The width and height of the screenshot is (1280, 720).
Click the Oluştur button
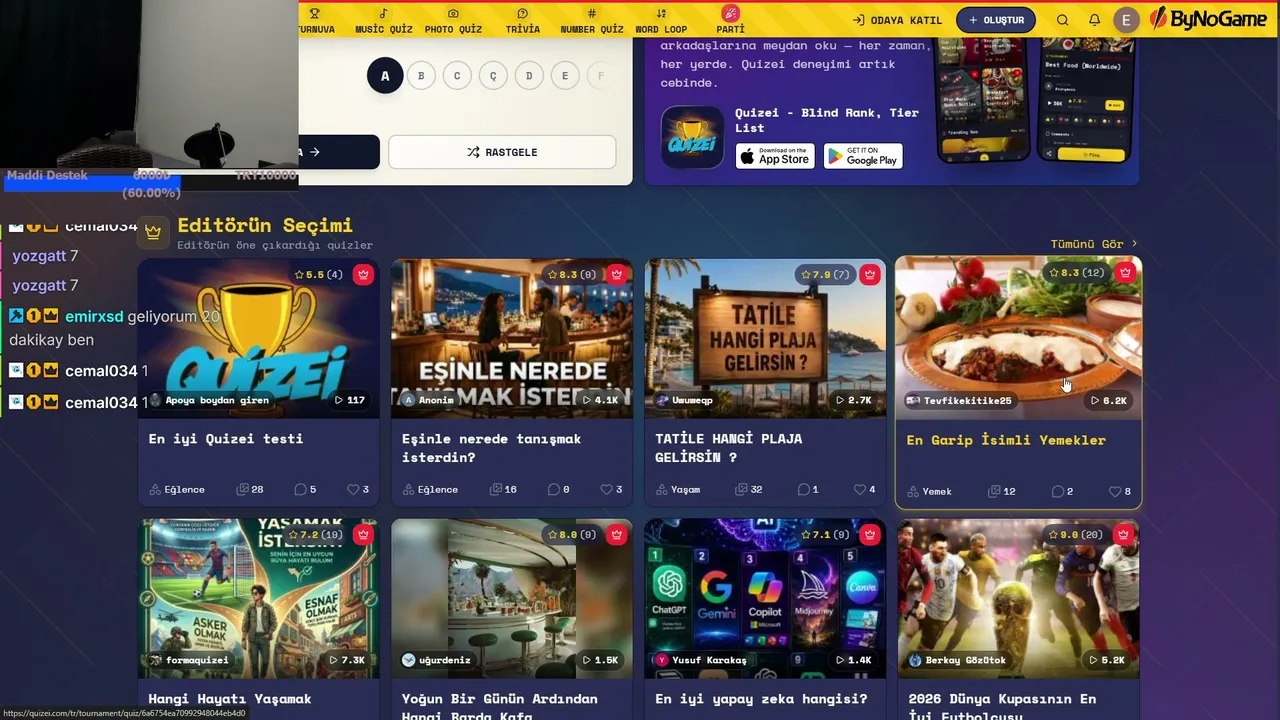(996, 20)
